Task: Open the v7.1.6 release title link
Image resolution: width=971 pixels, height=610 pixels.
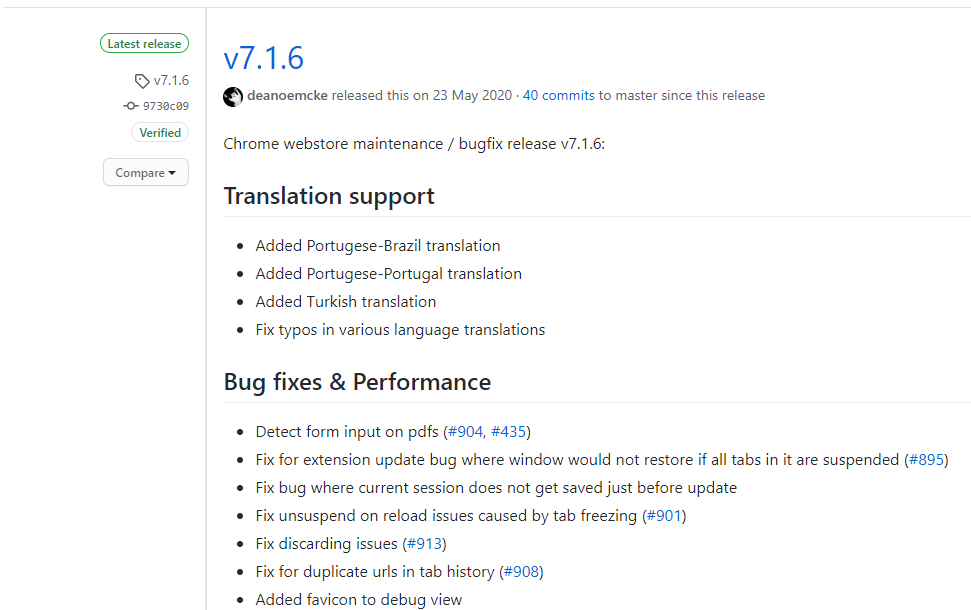Action: 263,58
